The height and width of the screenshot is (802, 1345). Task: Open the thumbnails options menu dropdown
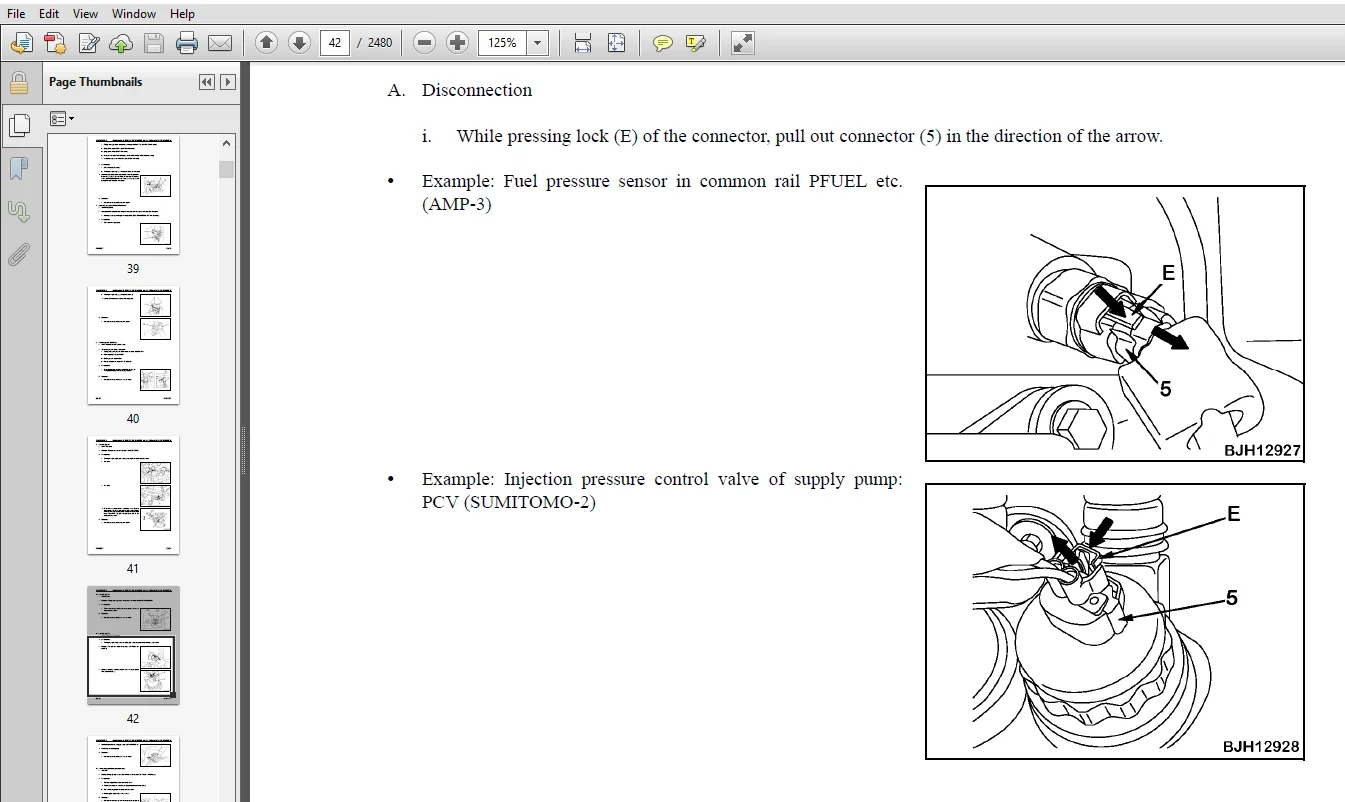point(62,119)
